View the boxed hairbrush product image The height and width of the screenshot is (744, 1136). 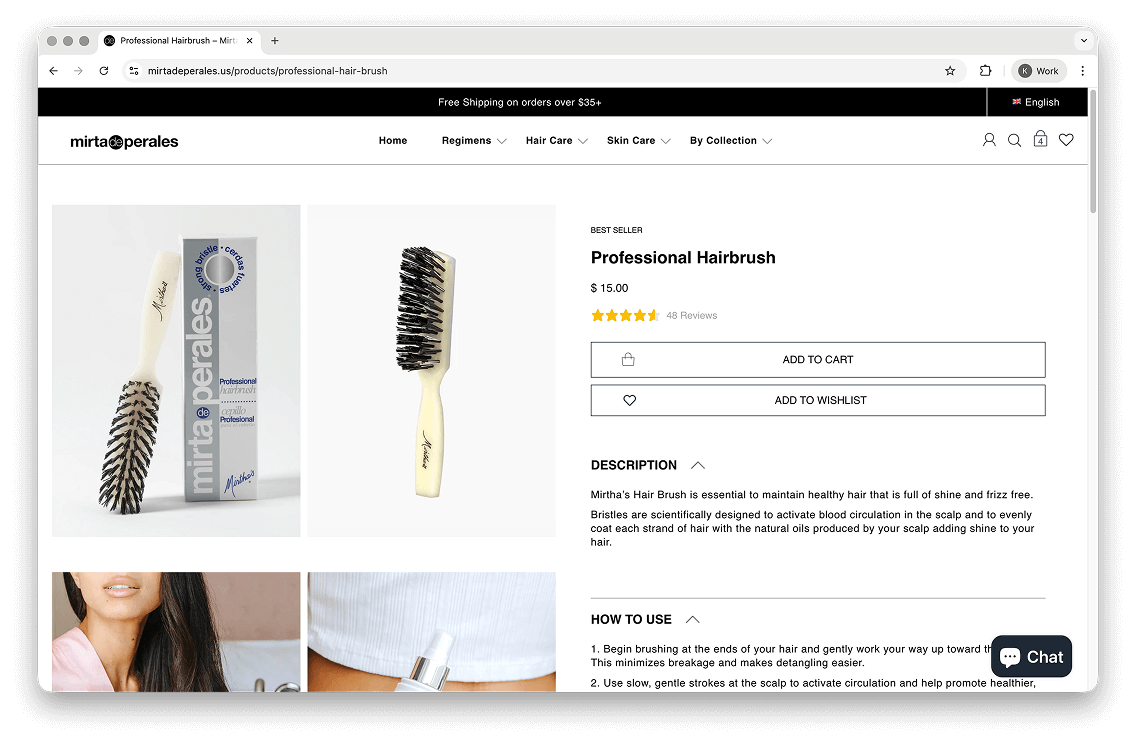click(x=176, y=371)
